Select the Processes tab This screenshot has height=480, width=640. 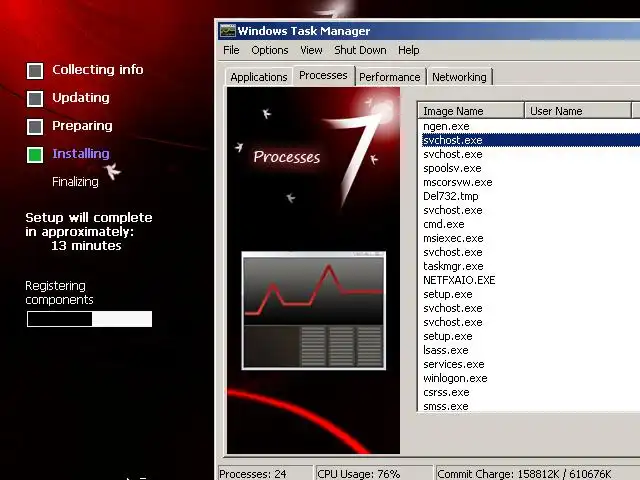(323, 76)
